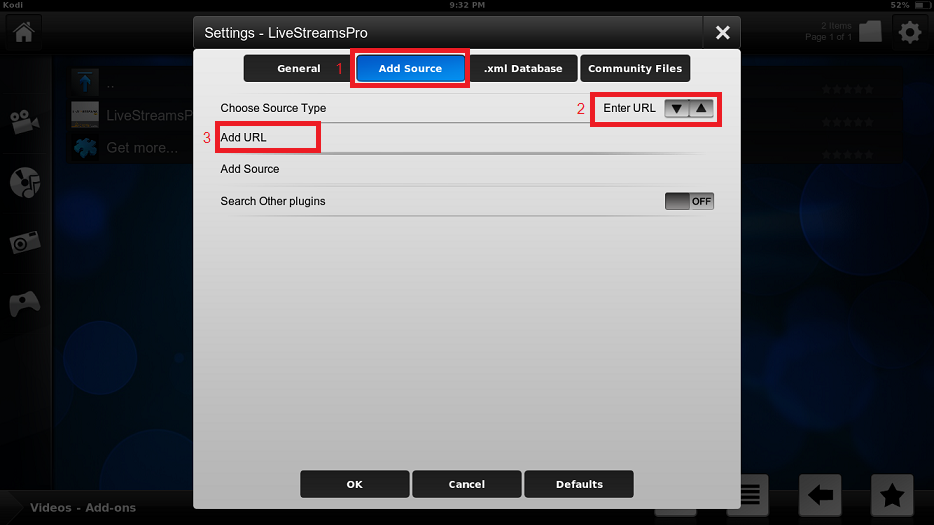Select the LiveStreamsPro add-on thumbnail
The height and width of the screenshot is (525, 934).
point(85,115)
